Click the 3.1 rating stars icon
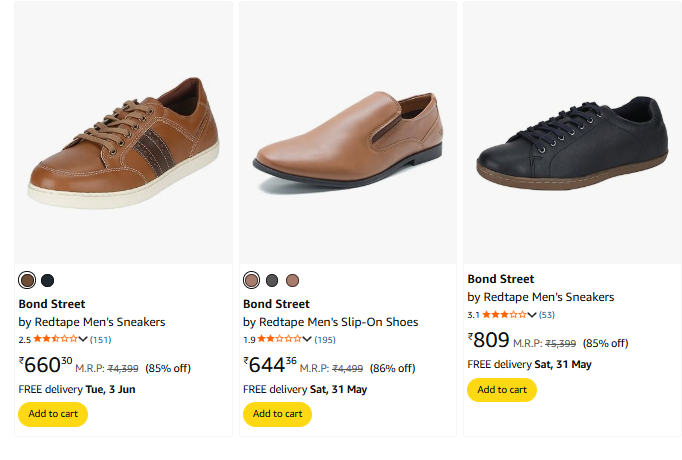Image resolution: width=682 pixels, height=460 pixels. 504,315
